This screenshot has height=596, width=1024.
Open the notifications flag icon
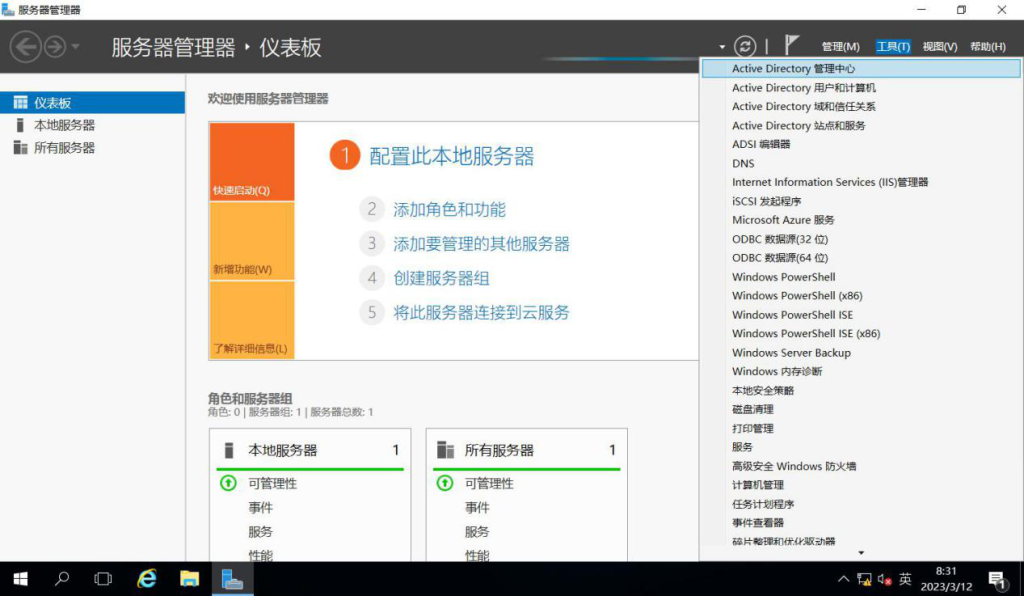click(792, 45)
